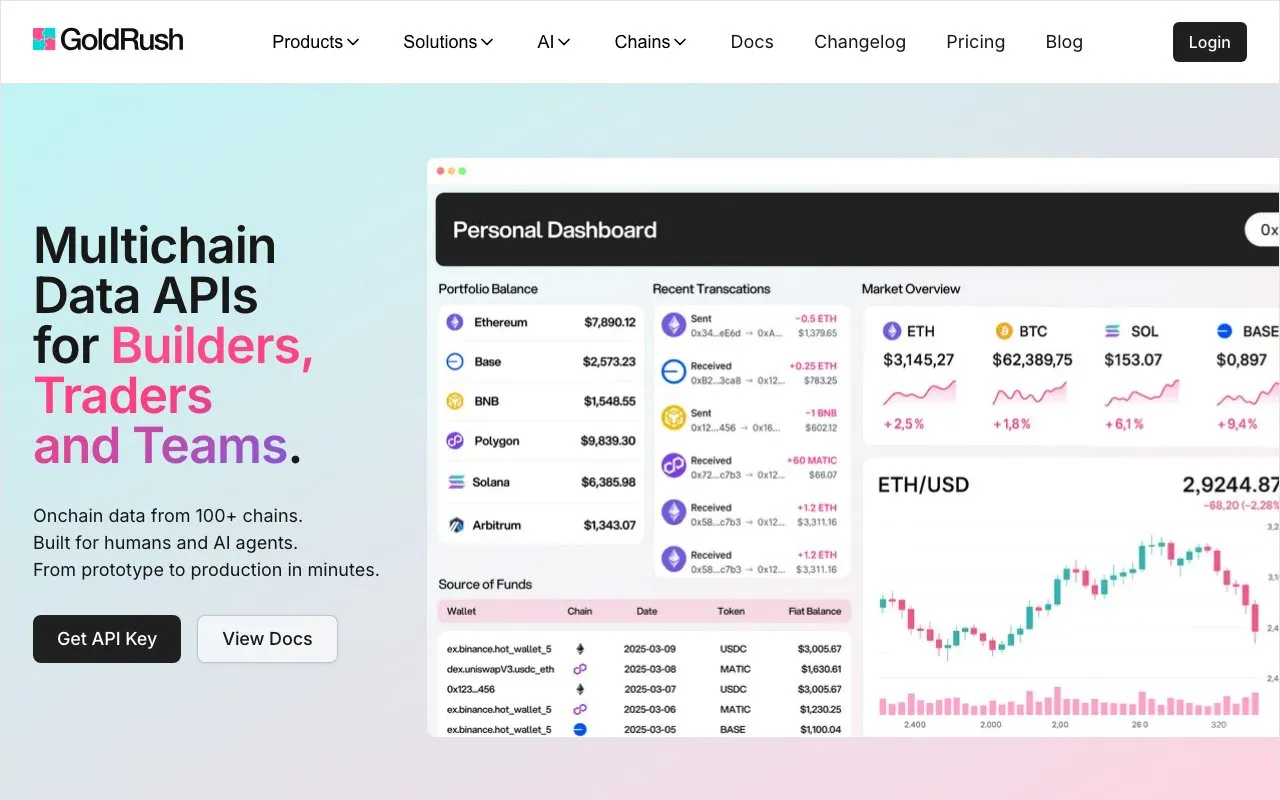Click the BNB icon in Portfolio Balance
The image size is (1280, 800).
(455, 401)
